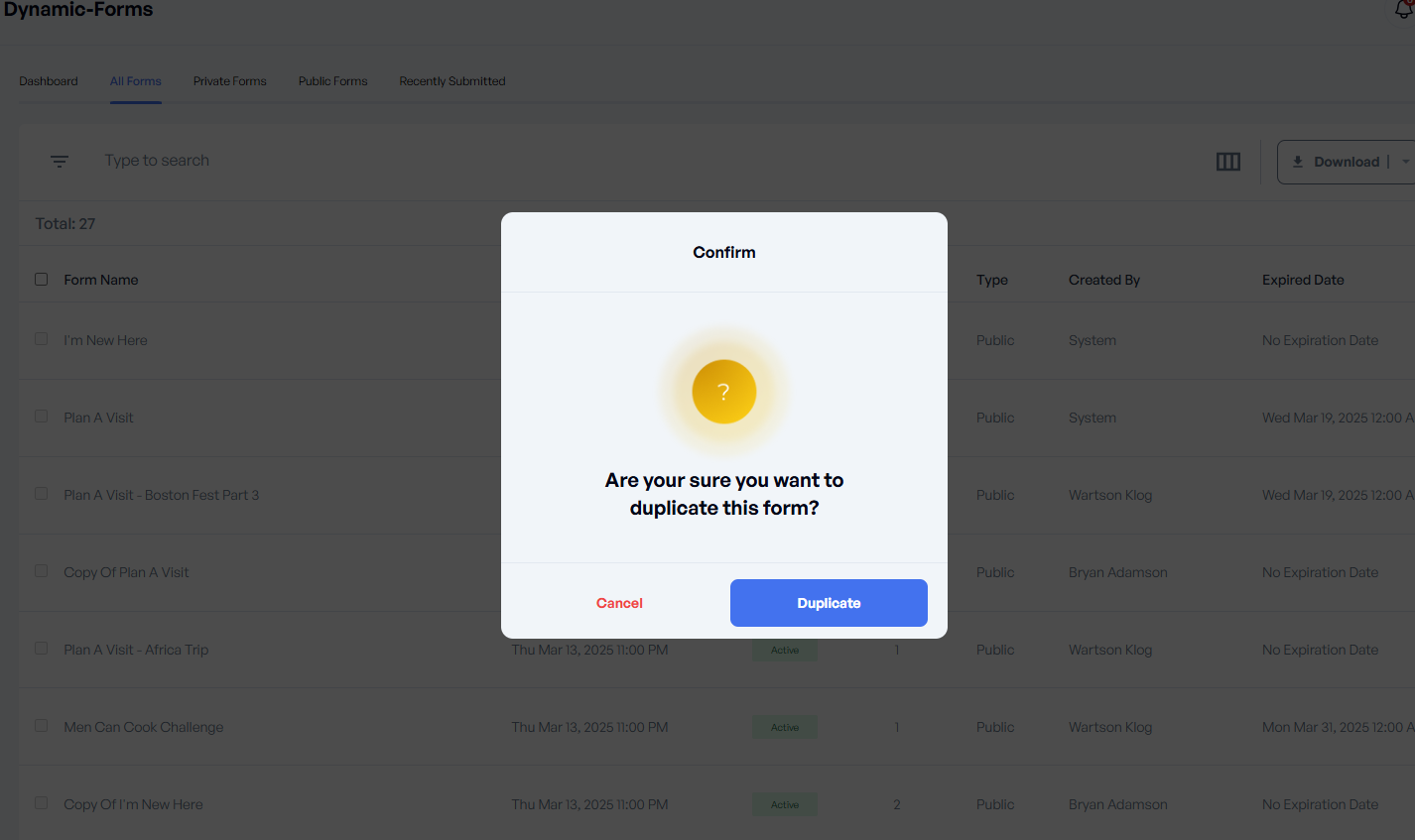
Task: Toggle the select-all Form Name checkbox
Action: [x=42, y=280]
